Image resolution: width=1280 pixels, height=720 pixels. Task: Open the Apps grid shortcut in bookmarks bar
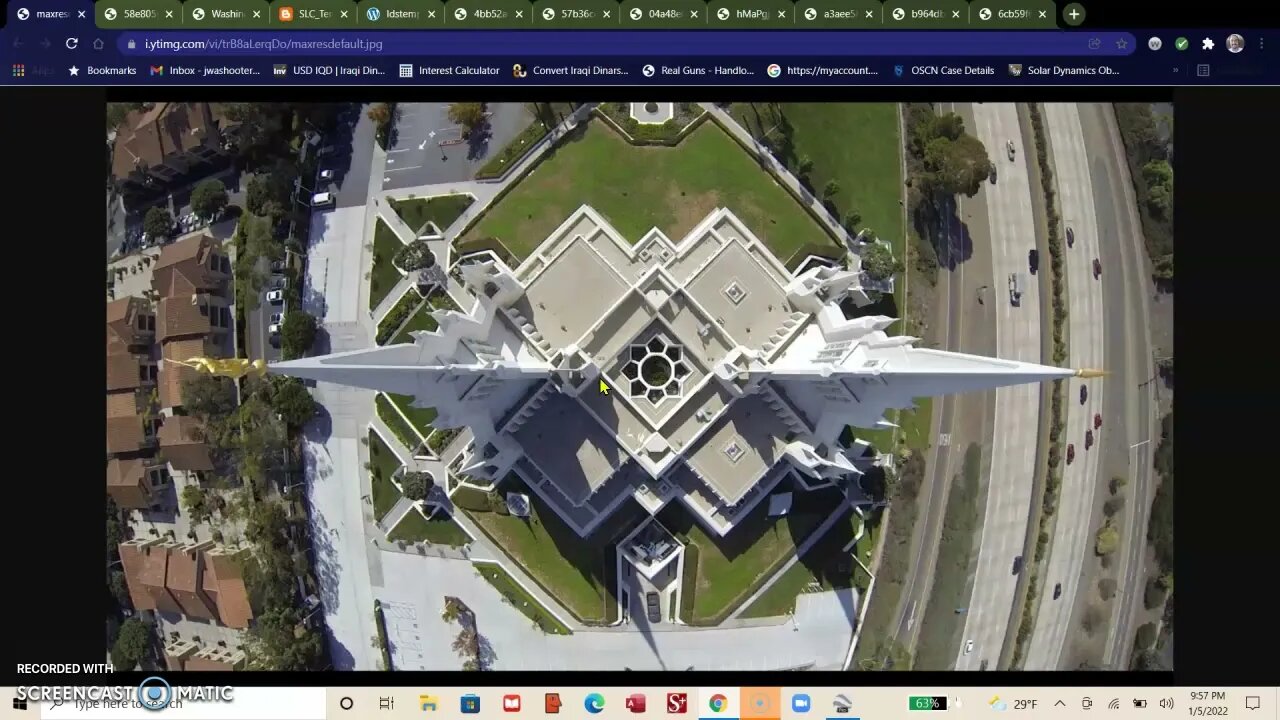click(33, 71)
